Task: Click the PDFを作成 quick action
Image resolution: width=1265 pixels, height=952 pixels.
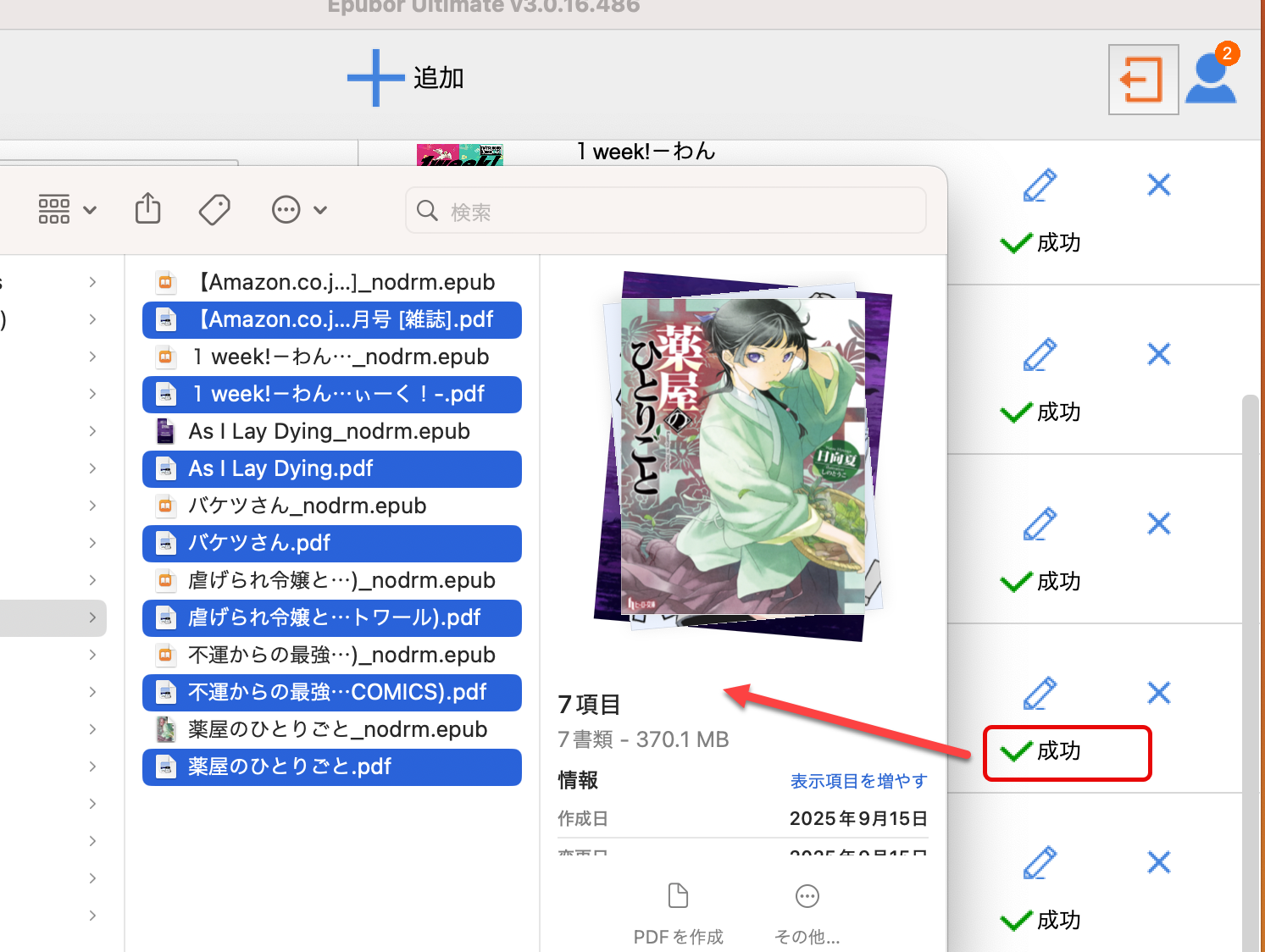Action: pyautogui.click(x=679, y=914)
